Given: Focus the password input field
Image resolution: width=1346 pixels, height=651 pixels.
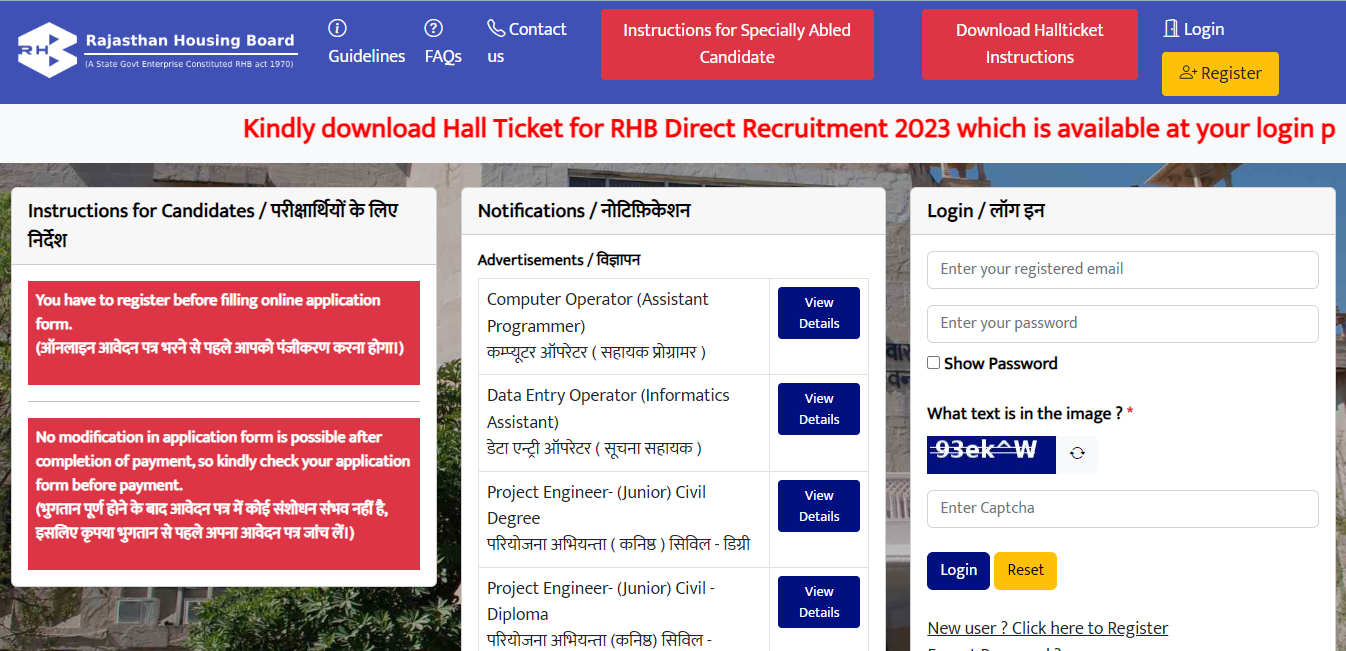Looking at the screenshot, I should click(x=1122, y=324).
